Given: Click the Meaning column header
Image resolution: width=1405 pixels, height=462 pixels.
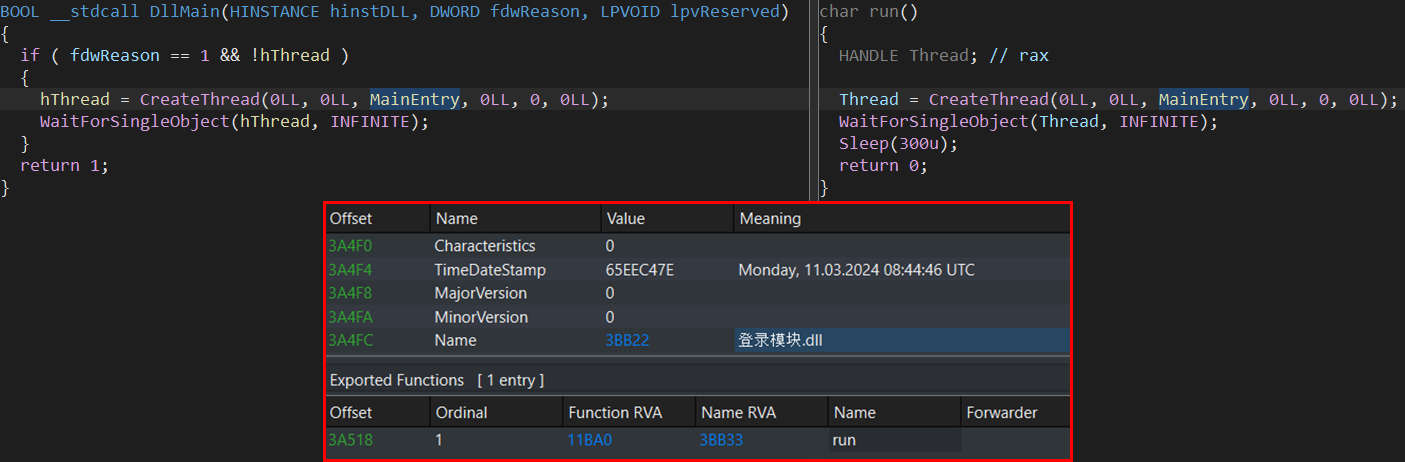Looking at the screenshot, I should point(770,218).
